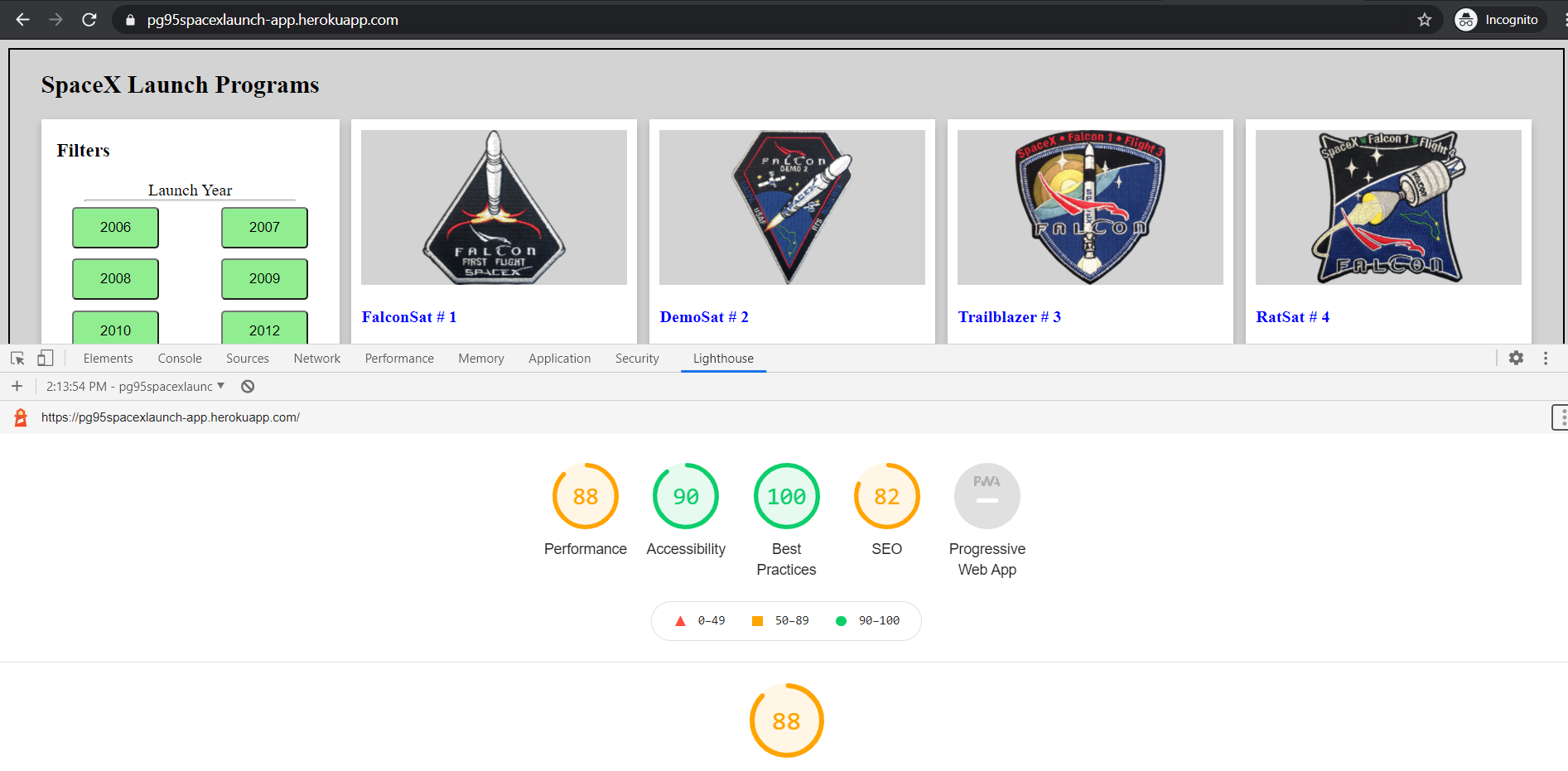Screen dimensions: 1568x771
Task: Open the FalconSat # 1 link
Action: coord(409,317)
